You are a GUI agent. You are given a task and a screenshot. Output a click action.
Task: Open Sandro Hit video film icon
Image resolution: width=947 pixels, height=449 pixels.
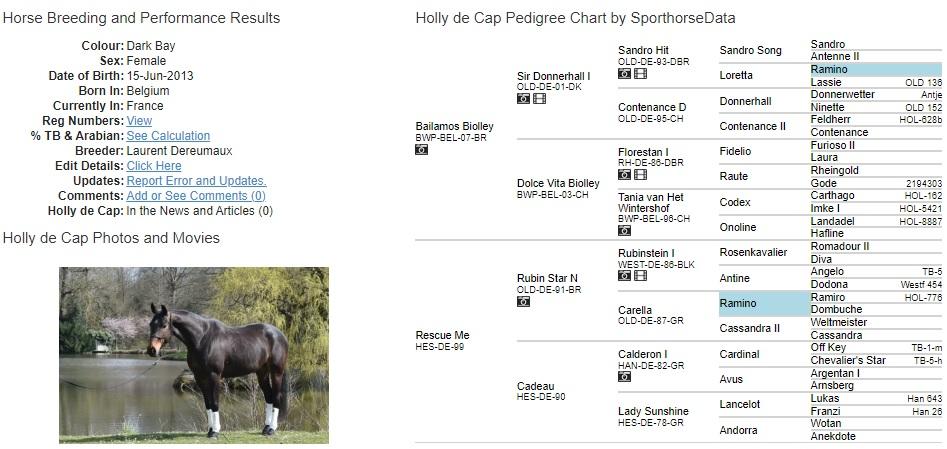(640, 73)
